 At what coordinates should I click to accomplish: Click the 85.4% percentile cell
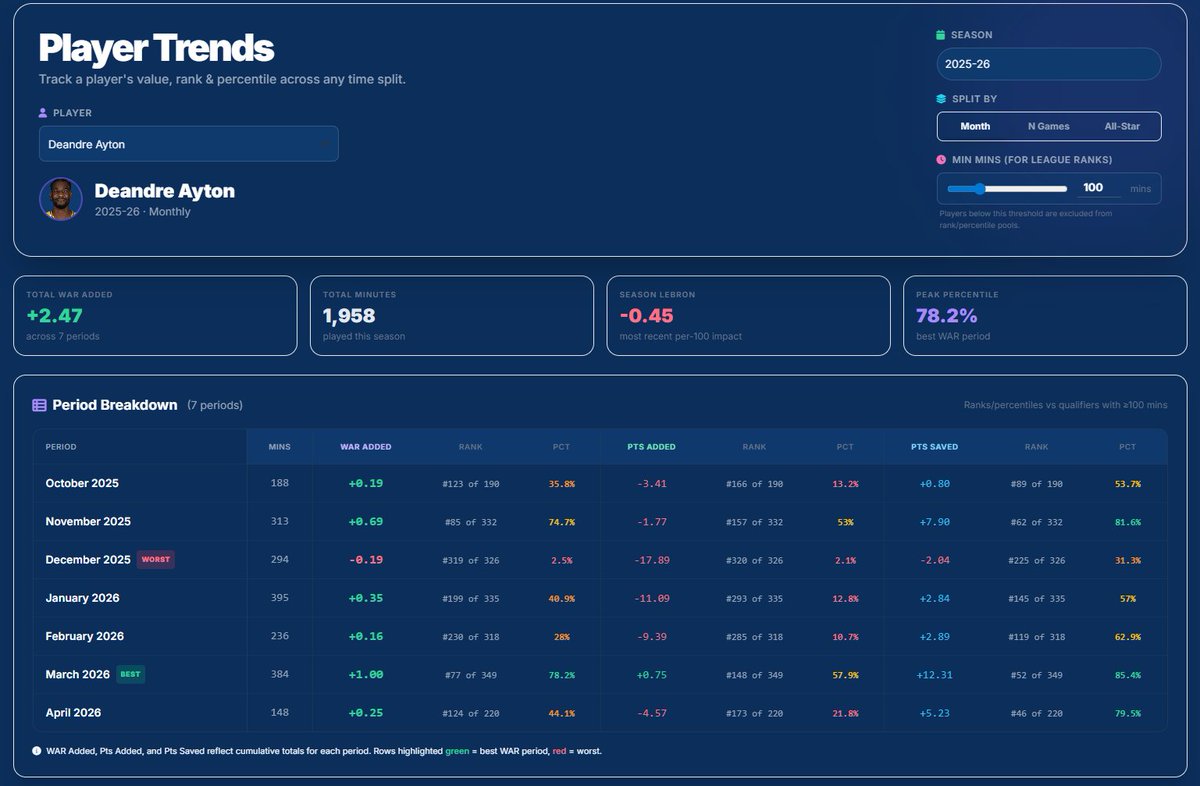tap(1127, 675)
